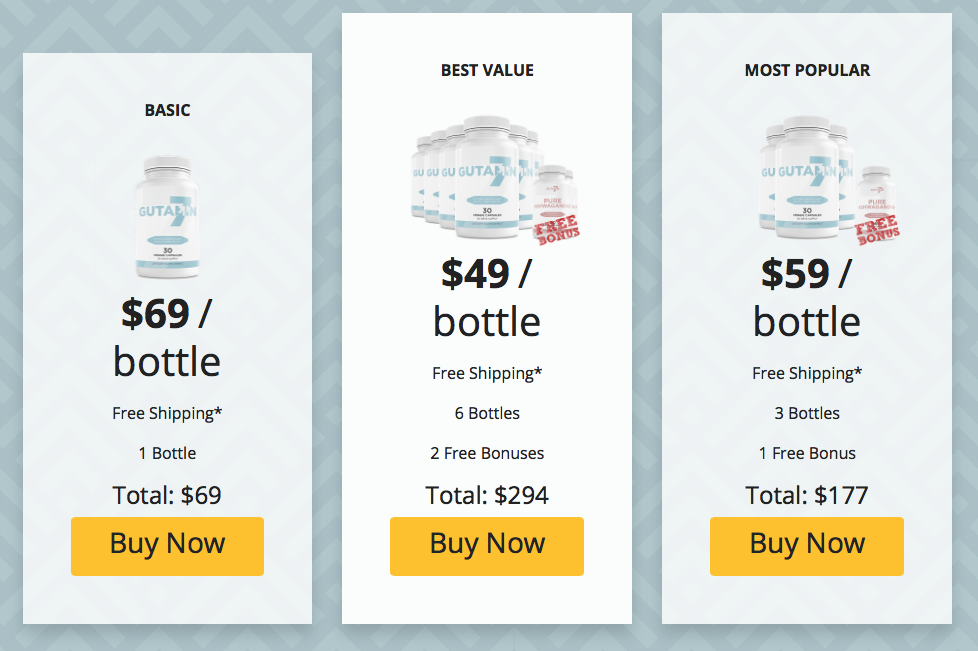Click the $49 / bottle price

487,297
